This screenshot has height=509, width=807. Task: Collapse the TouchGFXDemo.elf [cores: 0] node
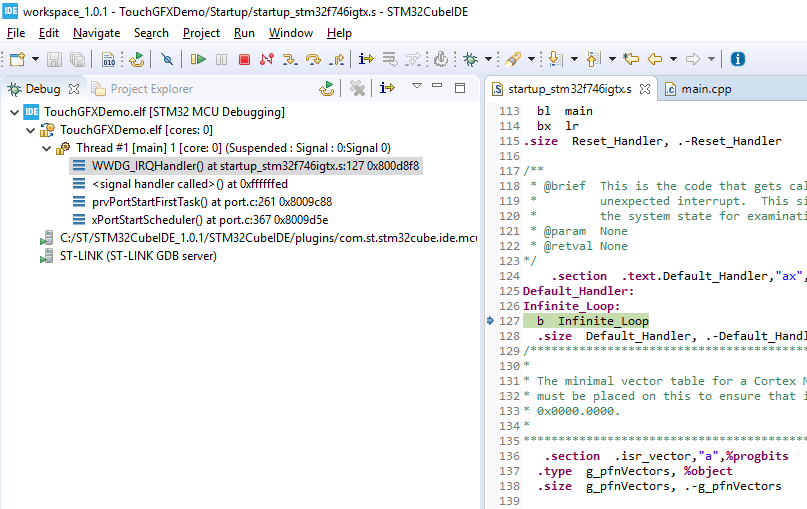[31, 130]
